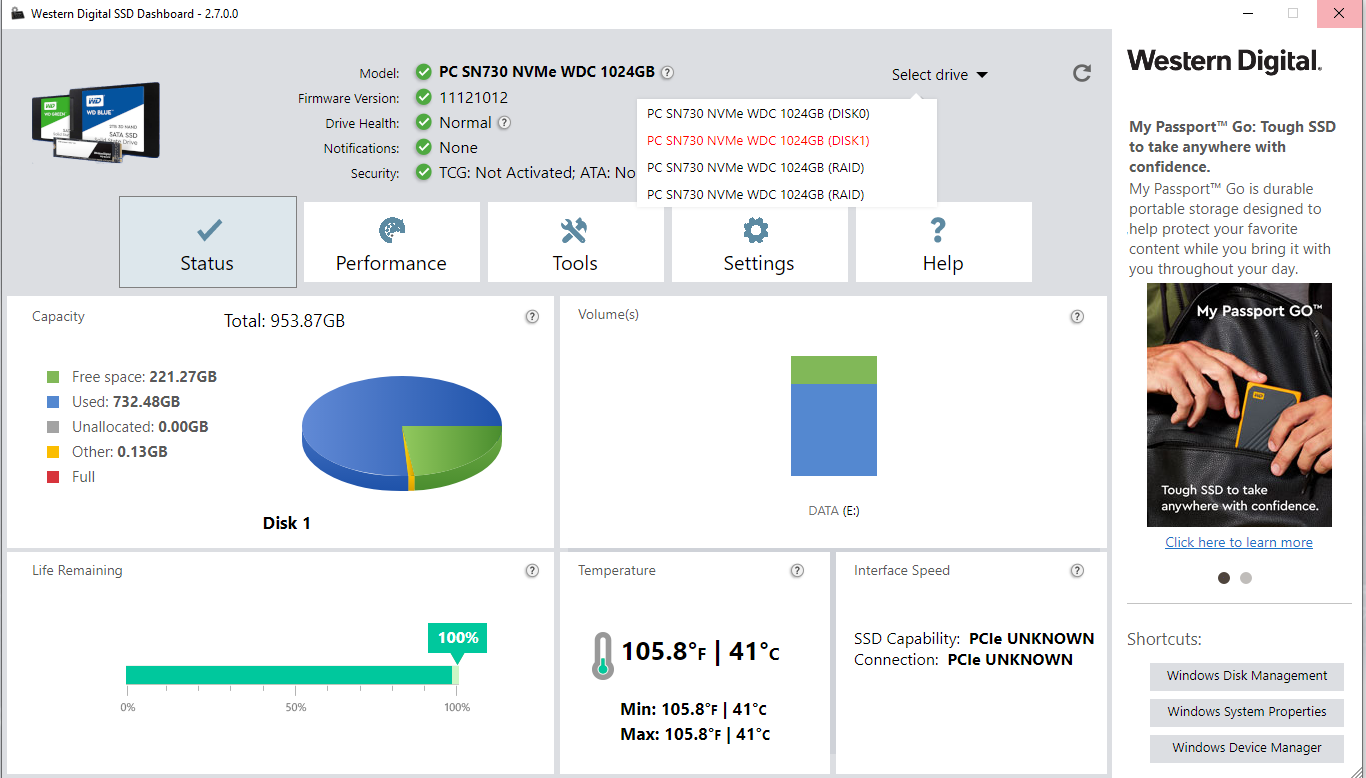Click the Click here to learn more link
The image size is (1366, 778).
click(1239, 542)
